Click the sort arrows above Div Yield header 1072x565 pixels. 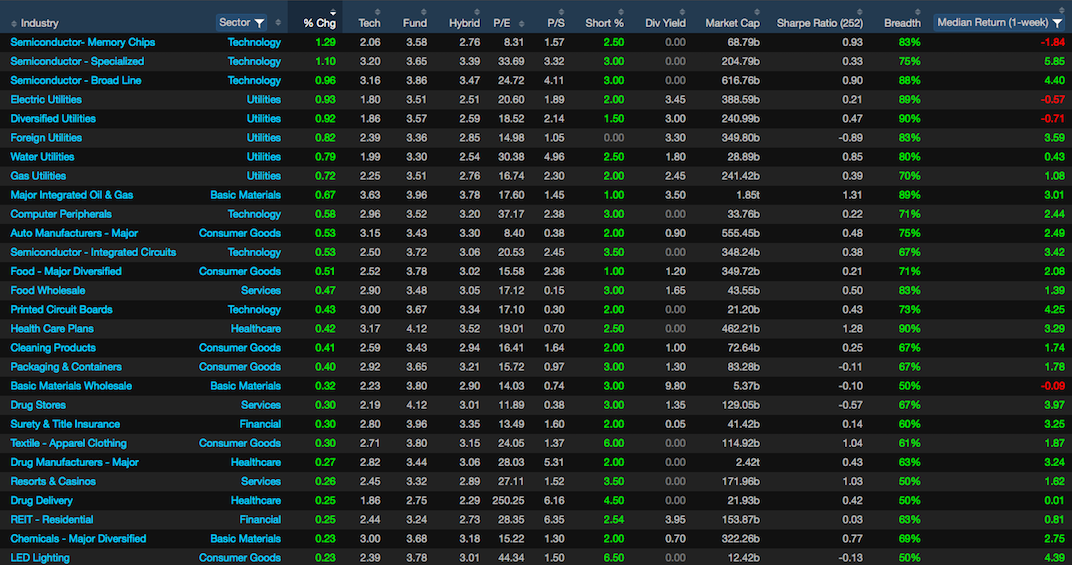pos(682,12)
